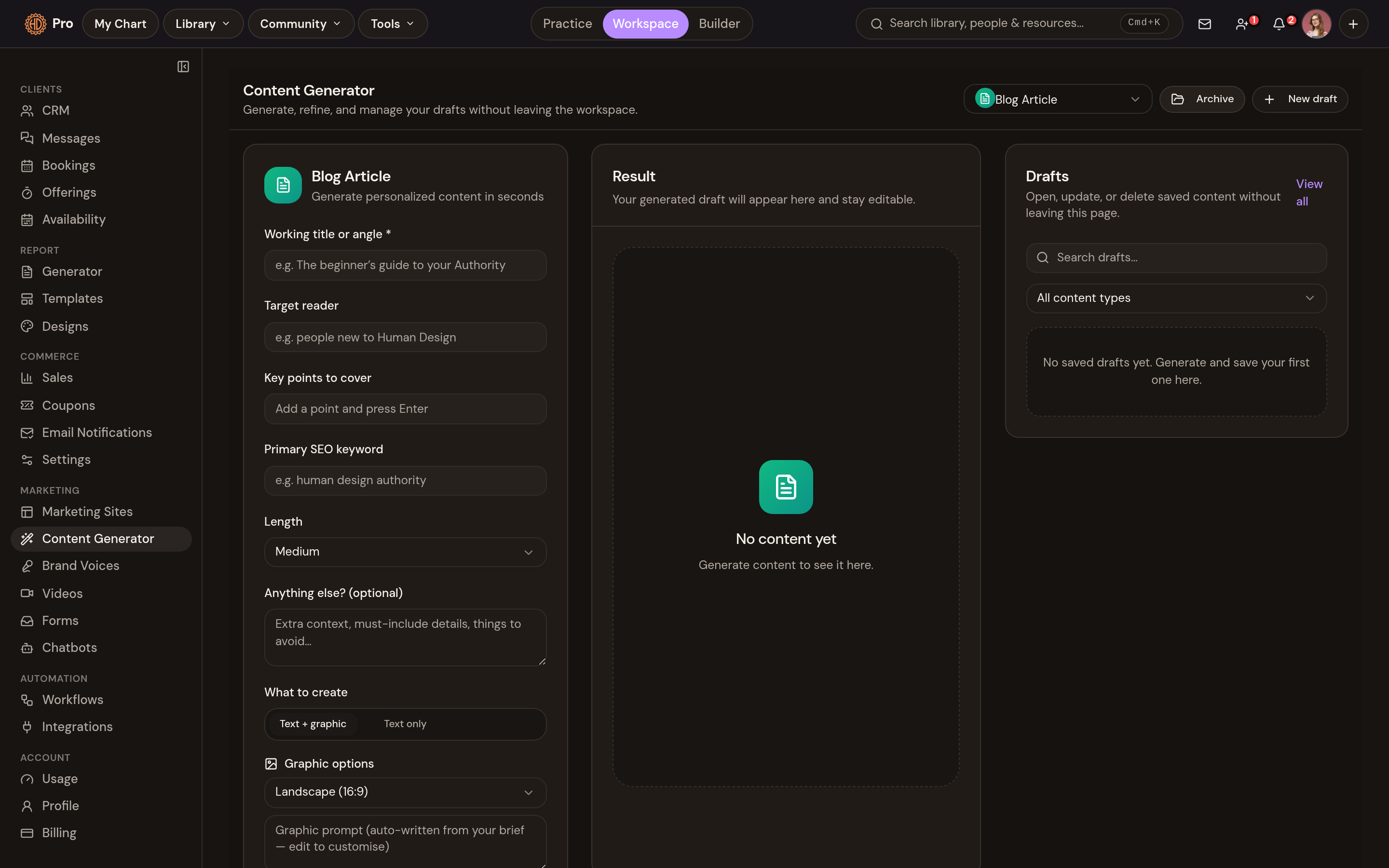
Task: Collapse the sidebar panel icon
Action: click(x=183, y=67)
